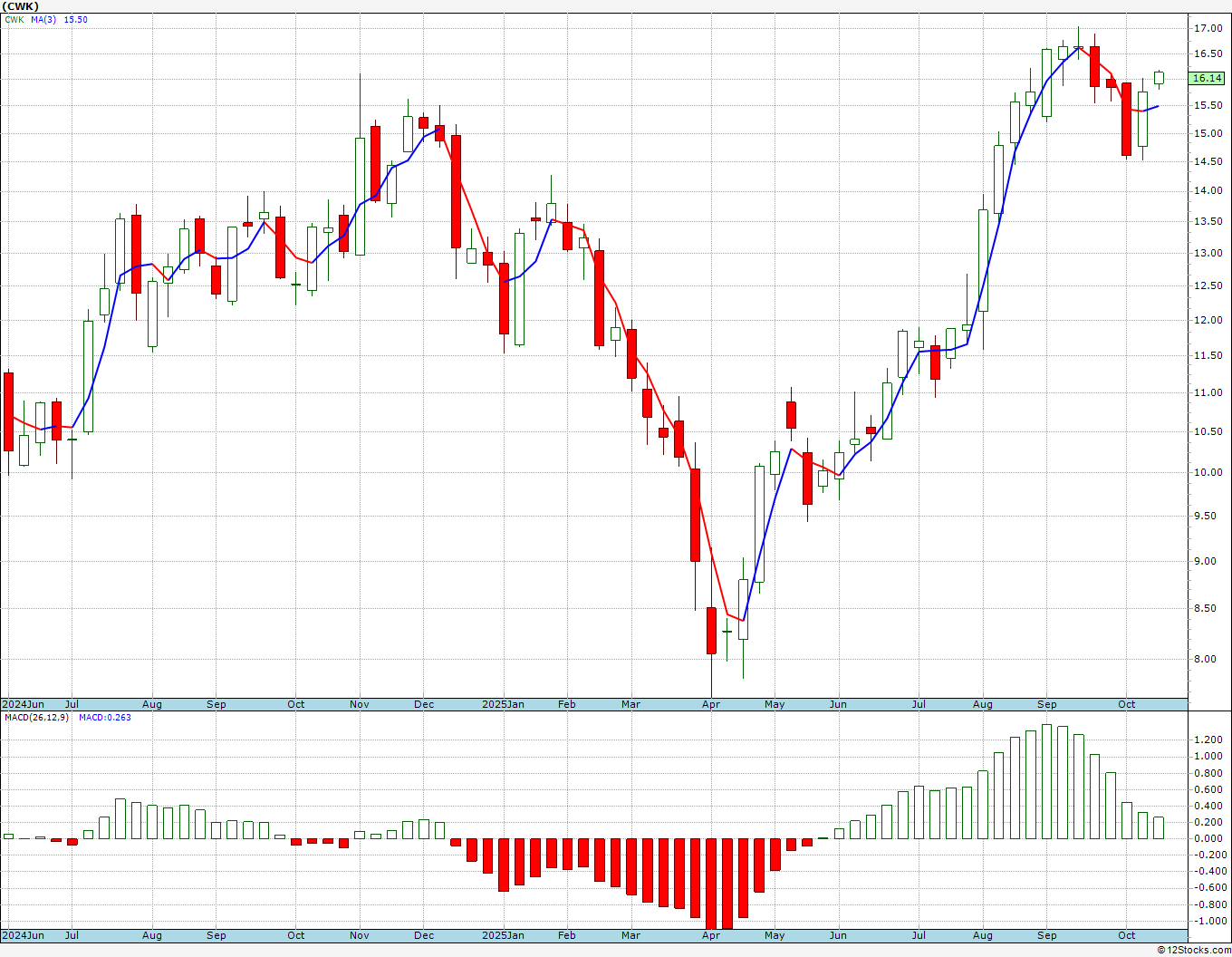Screen dimensions: 1232x957
Task: Click the 1.200 MACD axis label
Action: coord(1208,740)
